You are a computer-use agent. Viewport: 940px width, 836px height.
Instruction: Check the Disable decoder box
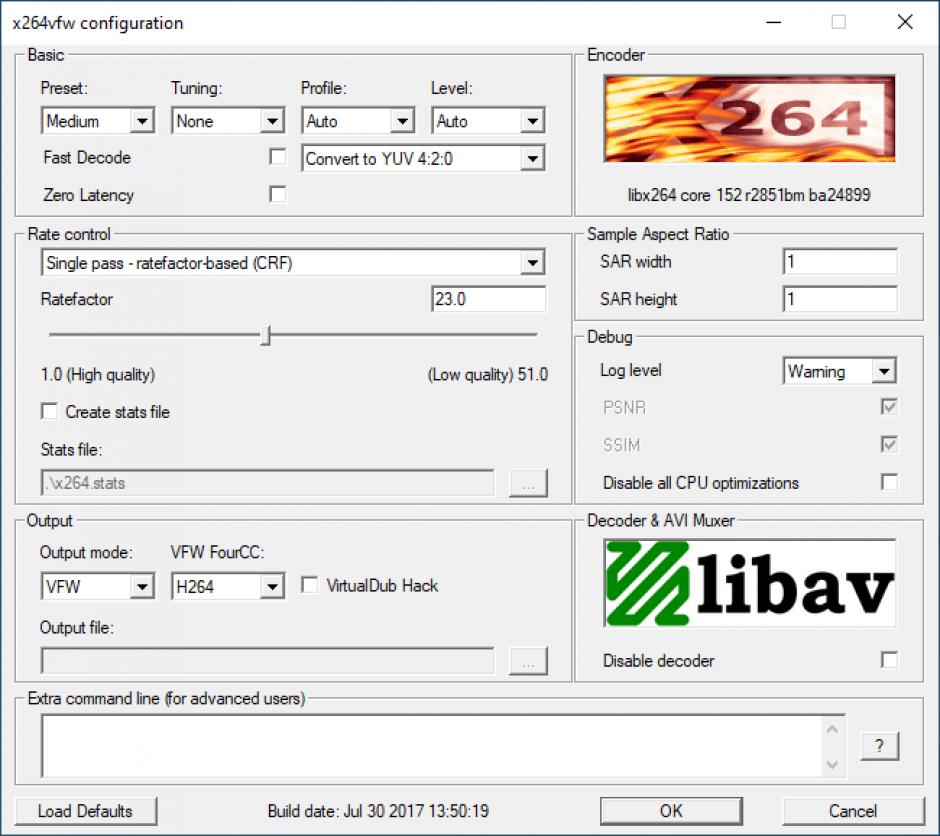click(889, 660)
